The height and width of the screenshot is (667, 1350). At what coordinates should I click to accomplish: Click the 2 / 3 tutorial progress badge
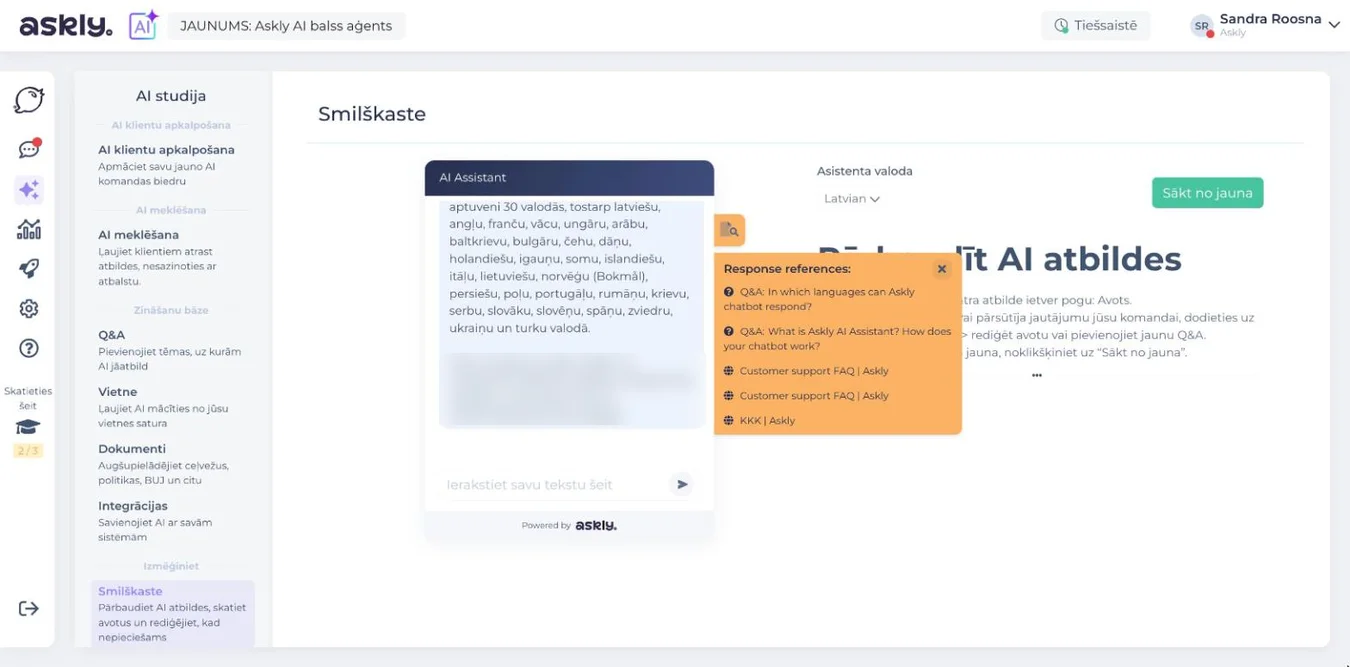pos(28,451)
